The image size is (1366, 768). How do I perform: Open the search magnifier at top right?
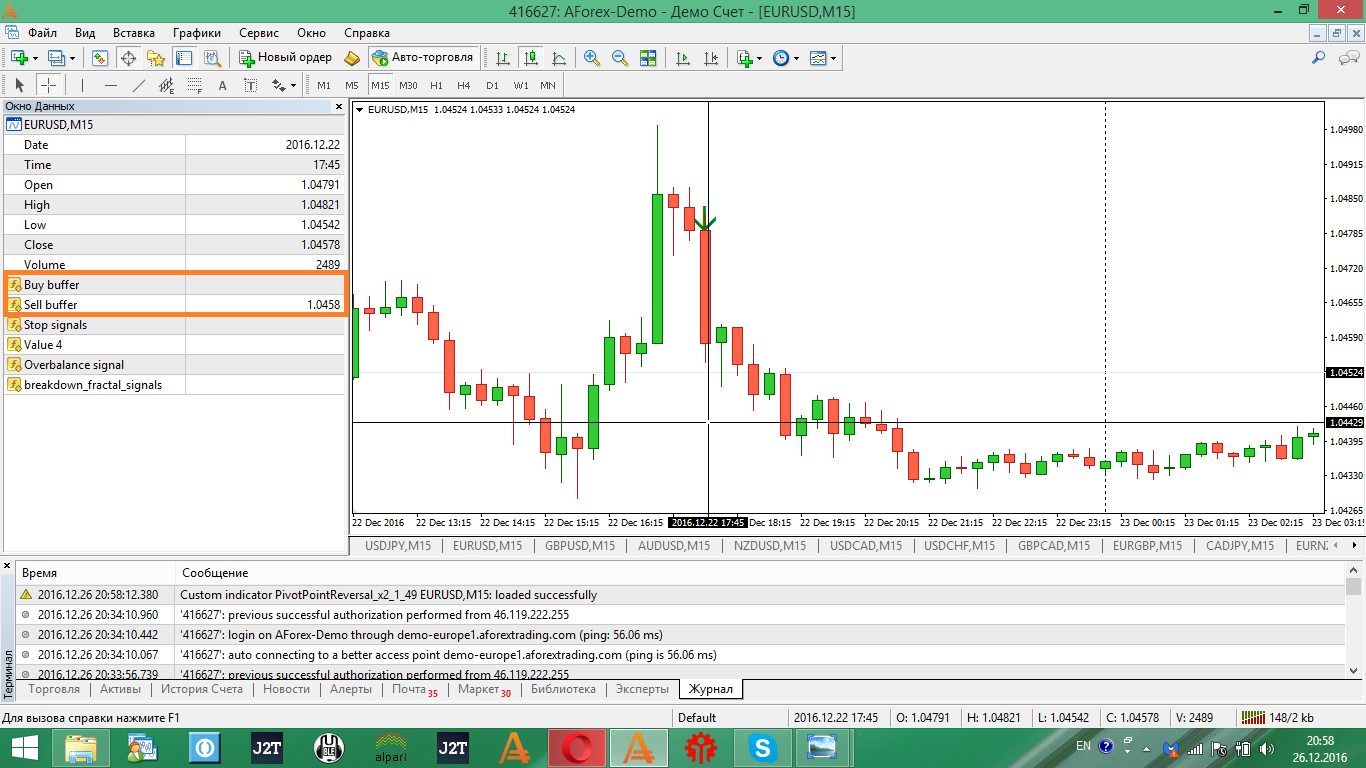1319,58
